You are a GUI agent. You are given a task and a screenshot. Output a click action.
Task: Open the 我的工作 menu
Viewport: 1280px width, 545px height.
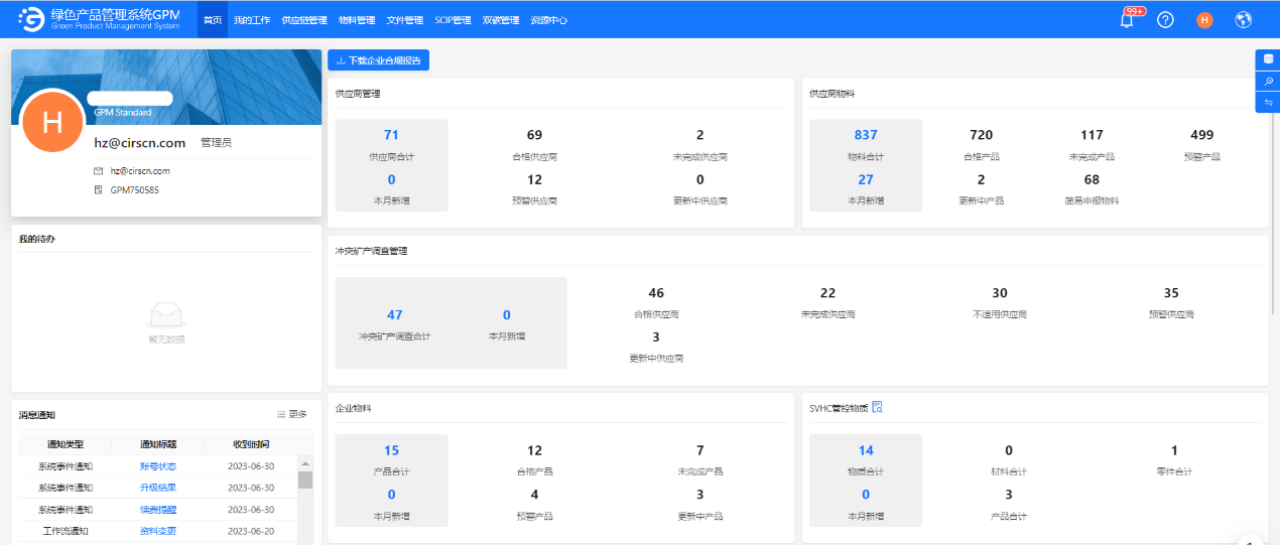point(251,20)
